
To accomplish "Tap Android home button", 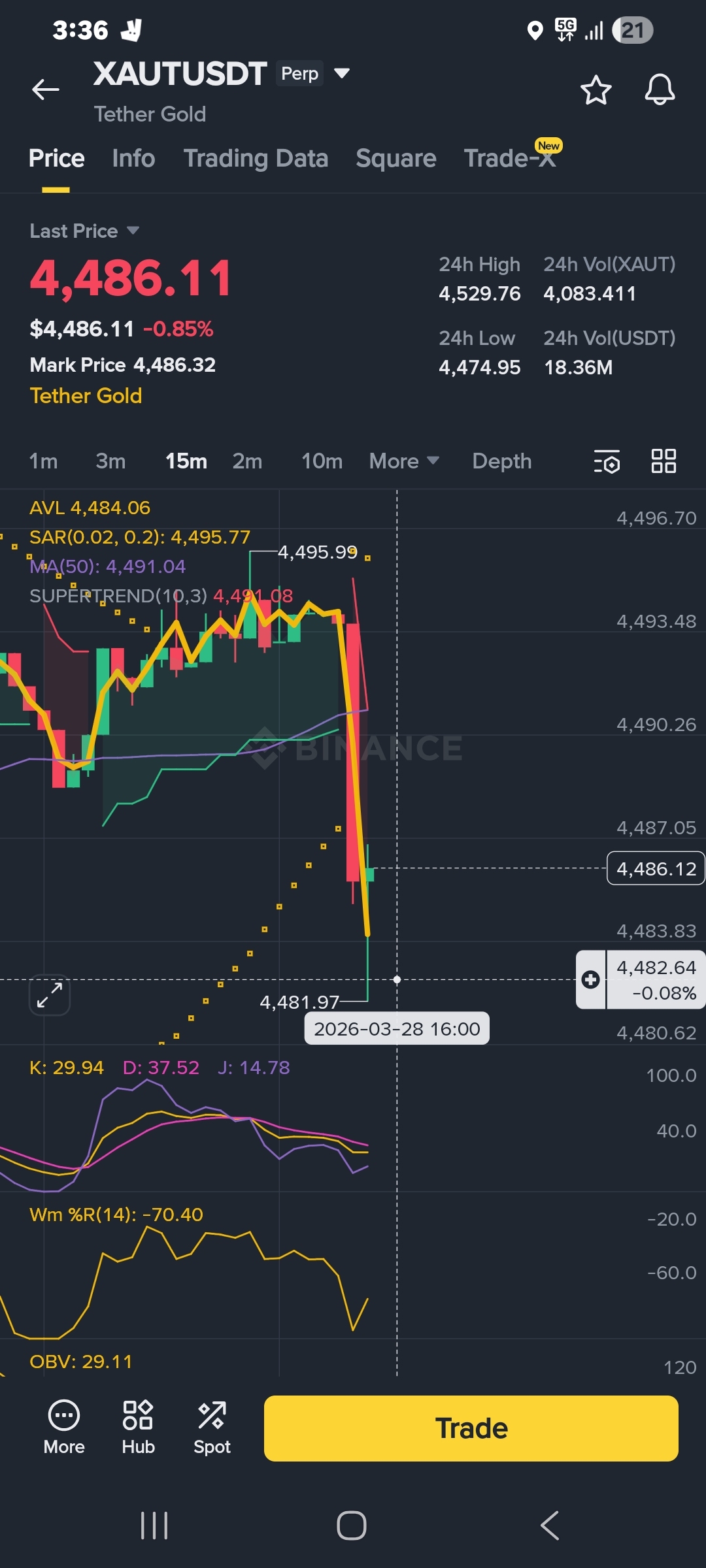I will pos(352,1526).
